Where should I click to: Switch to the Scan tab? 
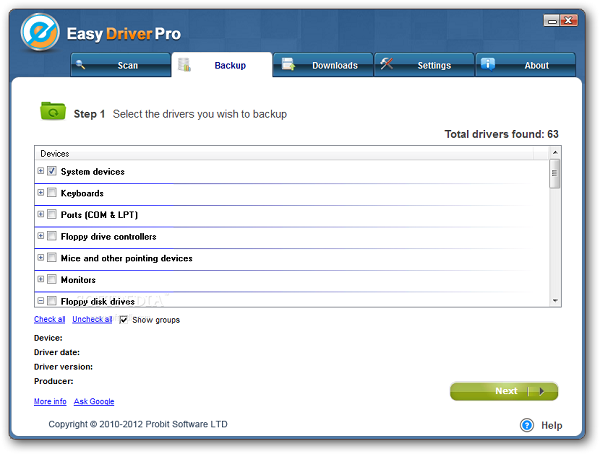(121, 65)
